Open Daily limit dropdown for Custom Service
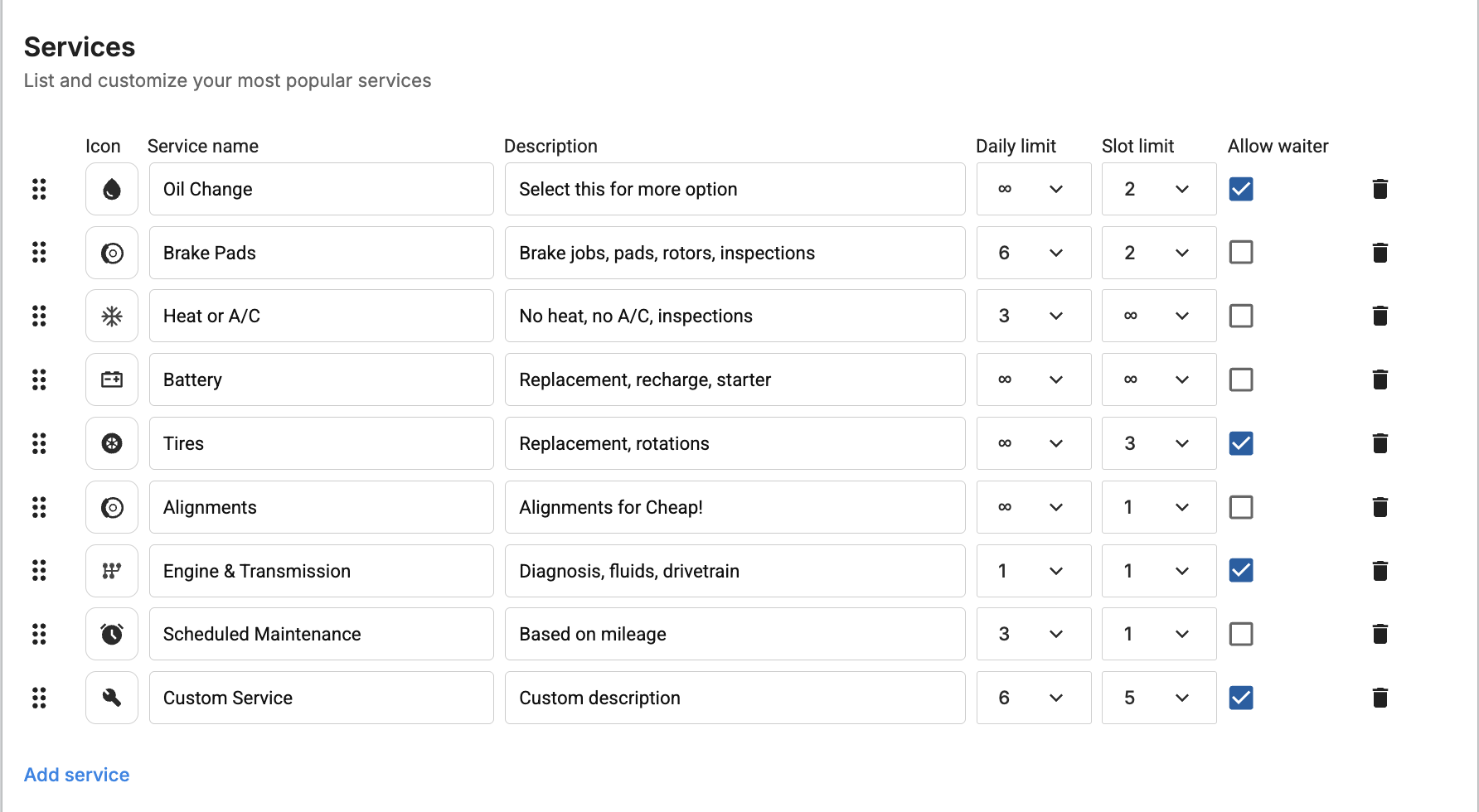 [1034, 698]
